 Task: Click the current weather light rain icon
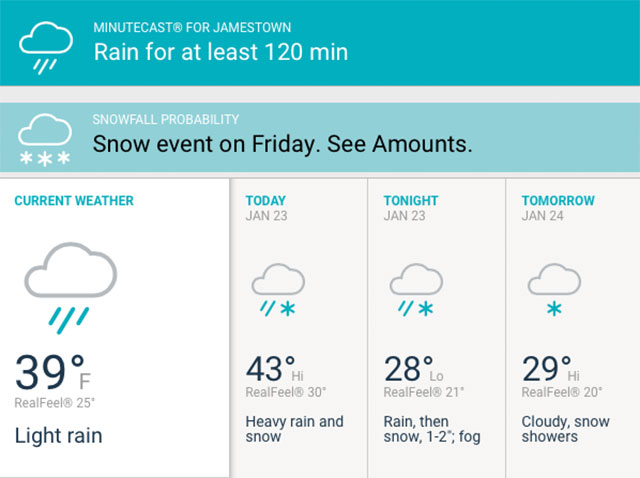click(71, 288)
